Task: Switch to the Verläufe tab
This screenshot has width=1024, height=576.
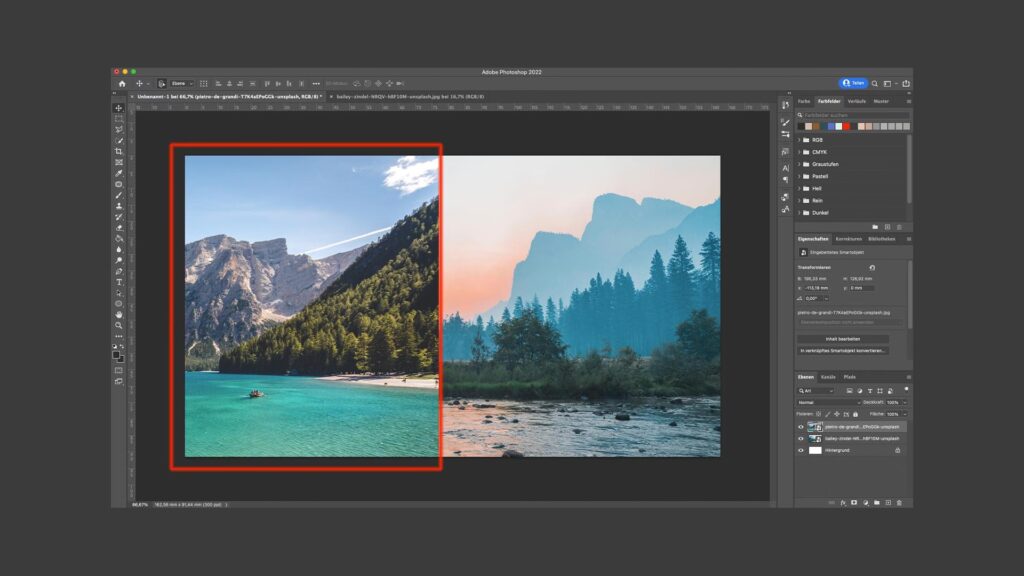Action: pyautogui.click(x=856, y=101)
